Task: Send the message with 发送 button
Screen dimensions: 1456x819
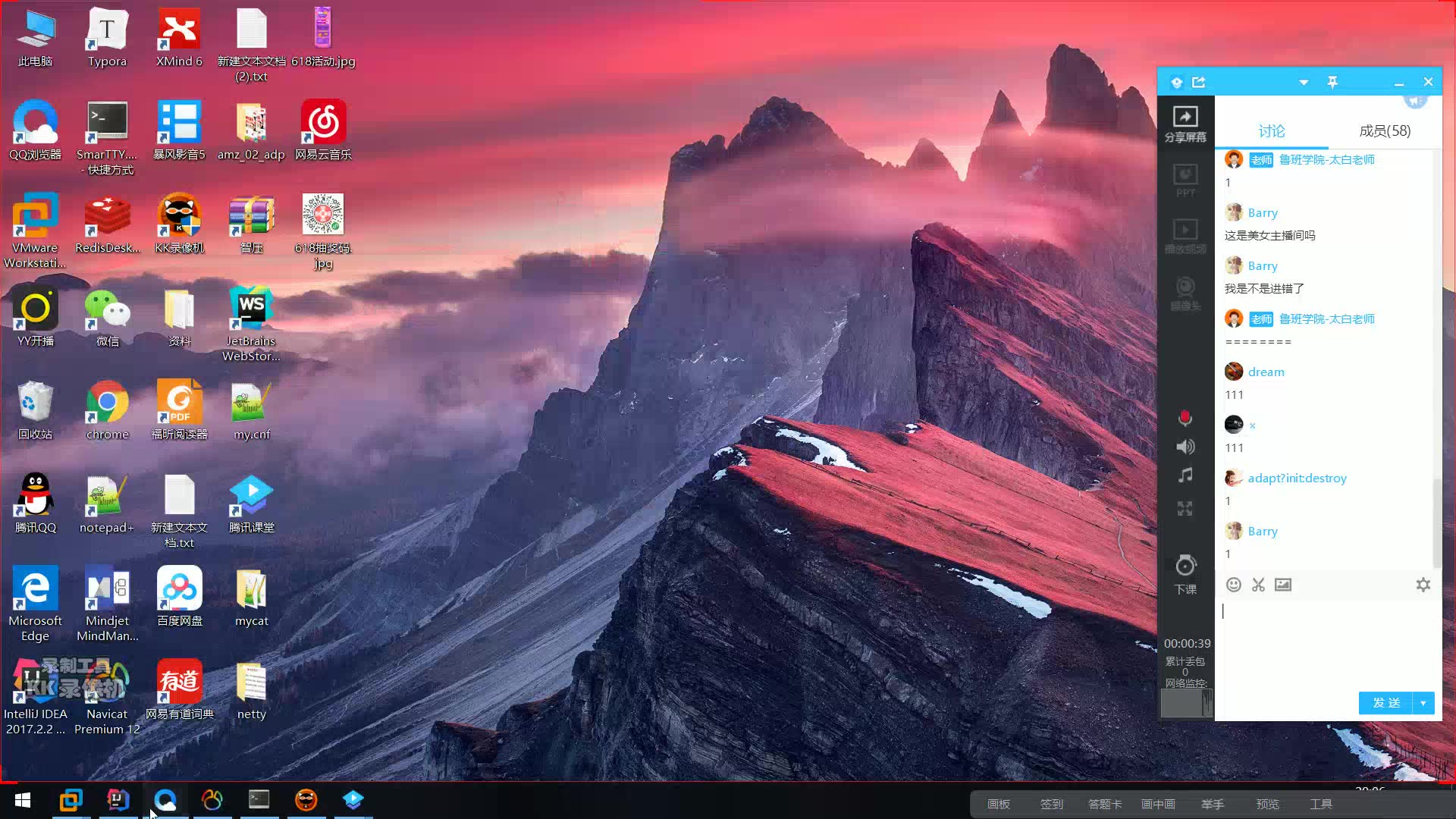Action: [x=1385, y=703]
